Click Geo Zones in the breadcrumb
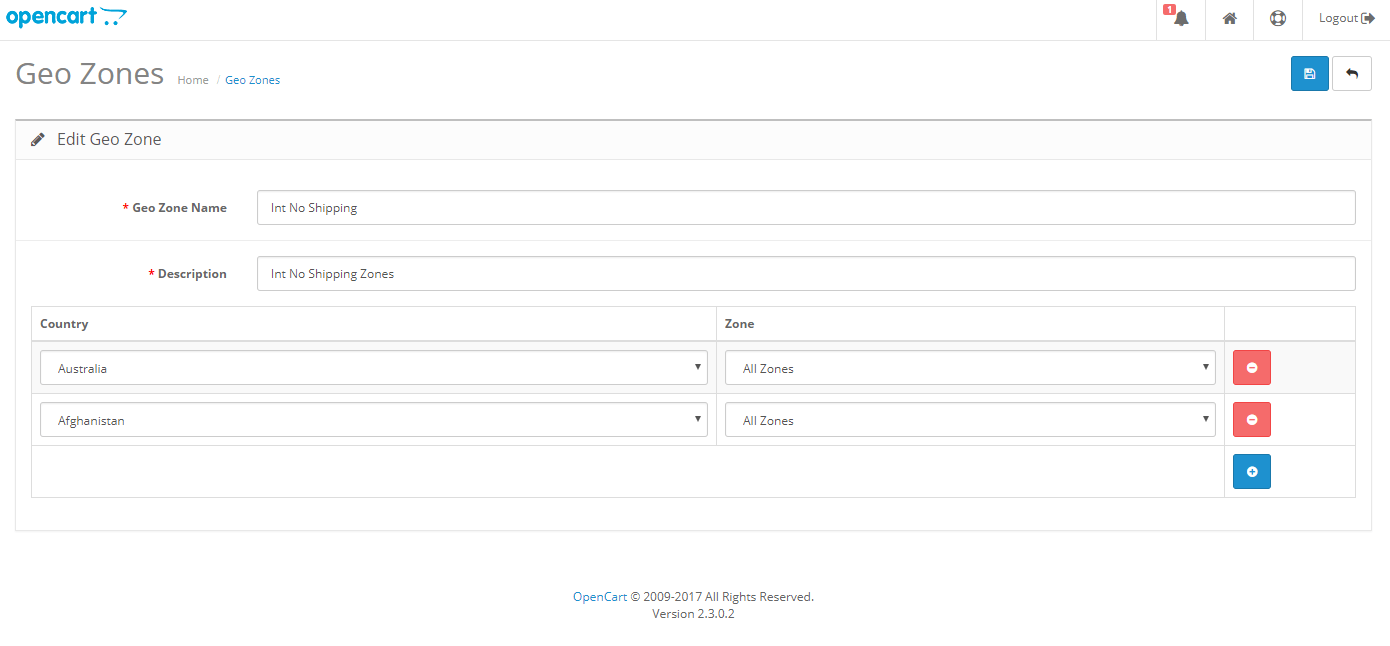This screenshot has width=1390, height=646. pyautogui.click(x=252, y=80)
